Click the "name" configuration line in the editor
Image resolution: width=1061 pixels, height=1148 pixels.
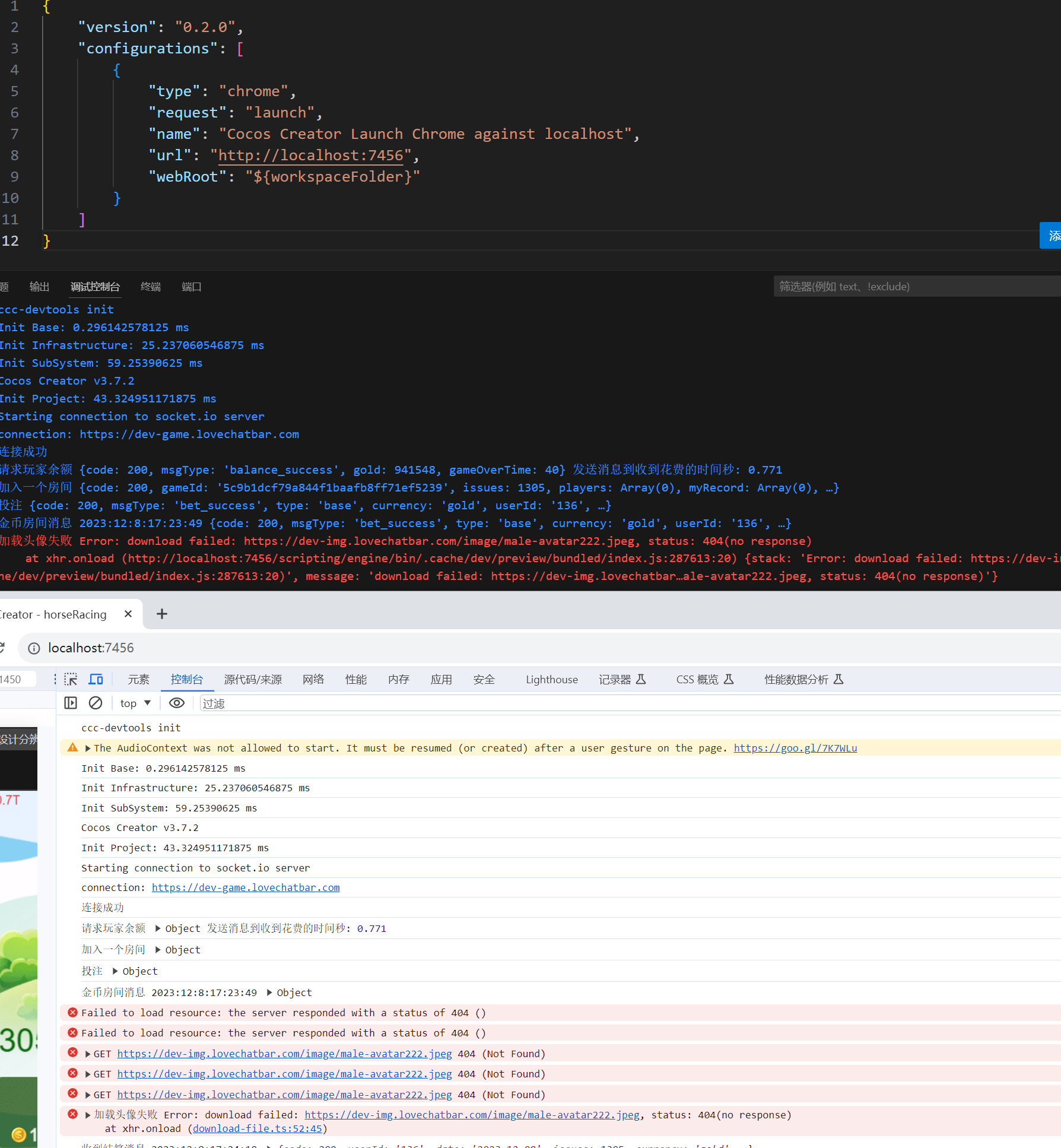click(x=394, y=134)
